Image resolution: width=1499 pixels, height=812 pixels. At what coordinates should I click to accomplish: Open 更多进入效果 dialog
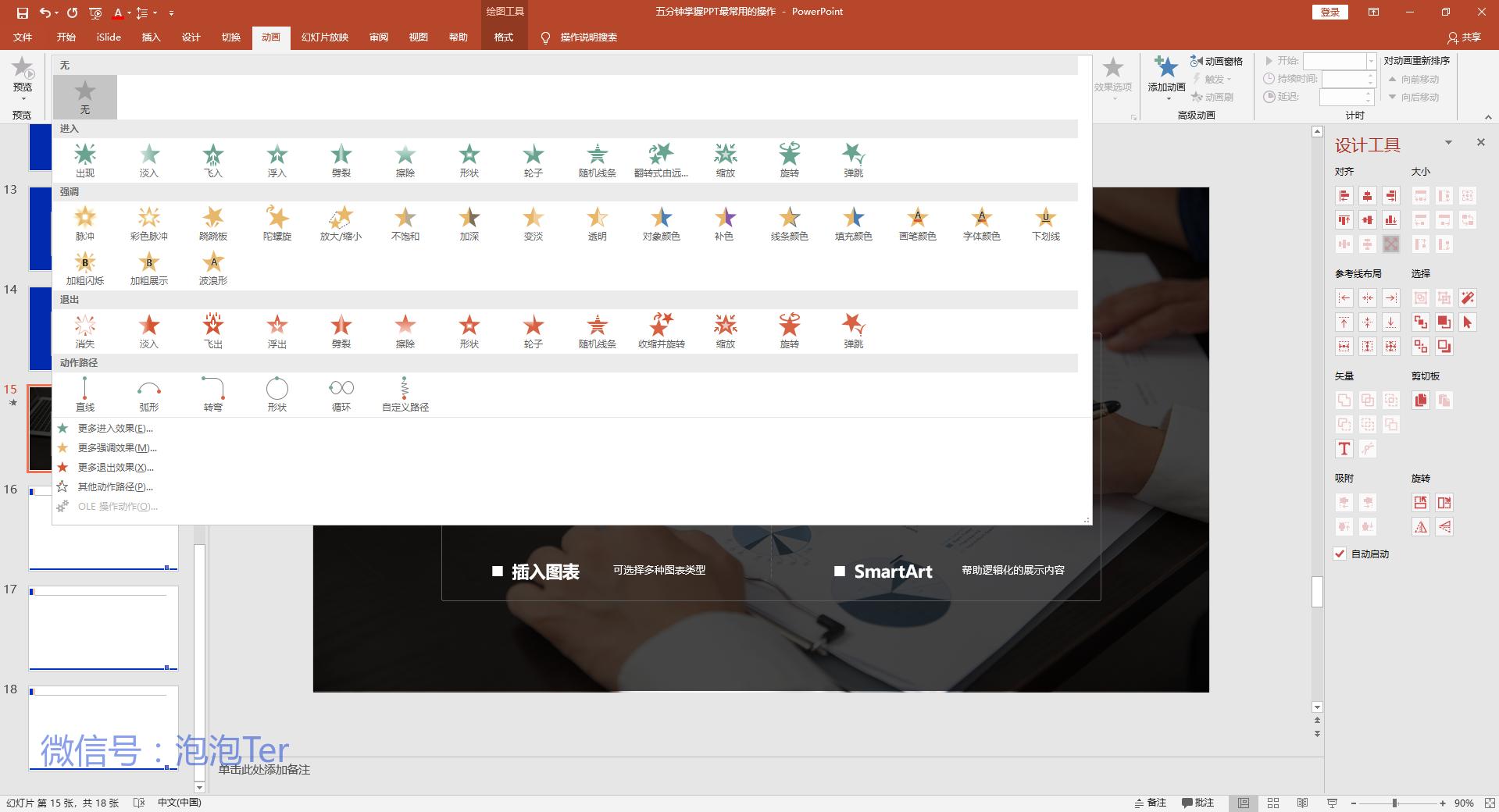[x=115, y=429]
